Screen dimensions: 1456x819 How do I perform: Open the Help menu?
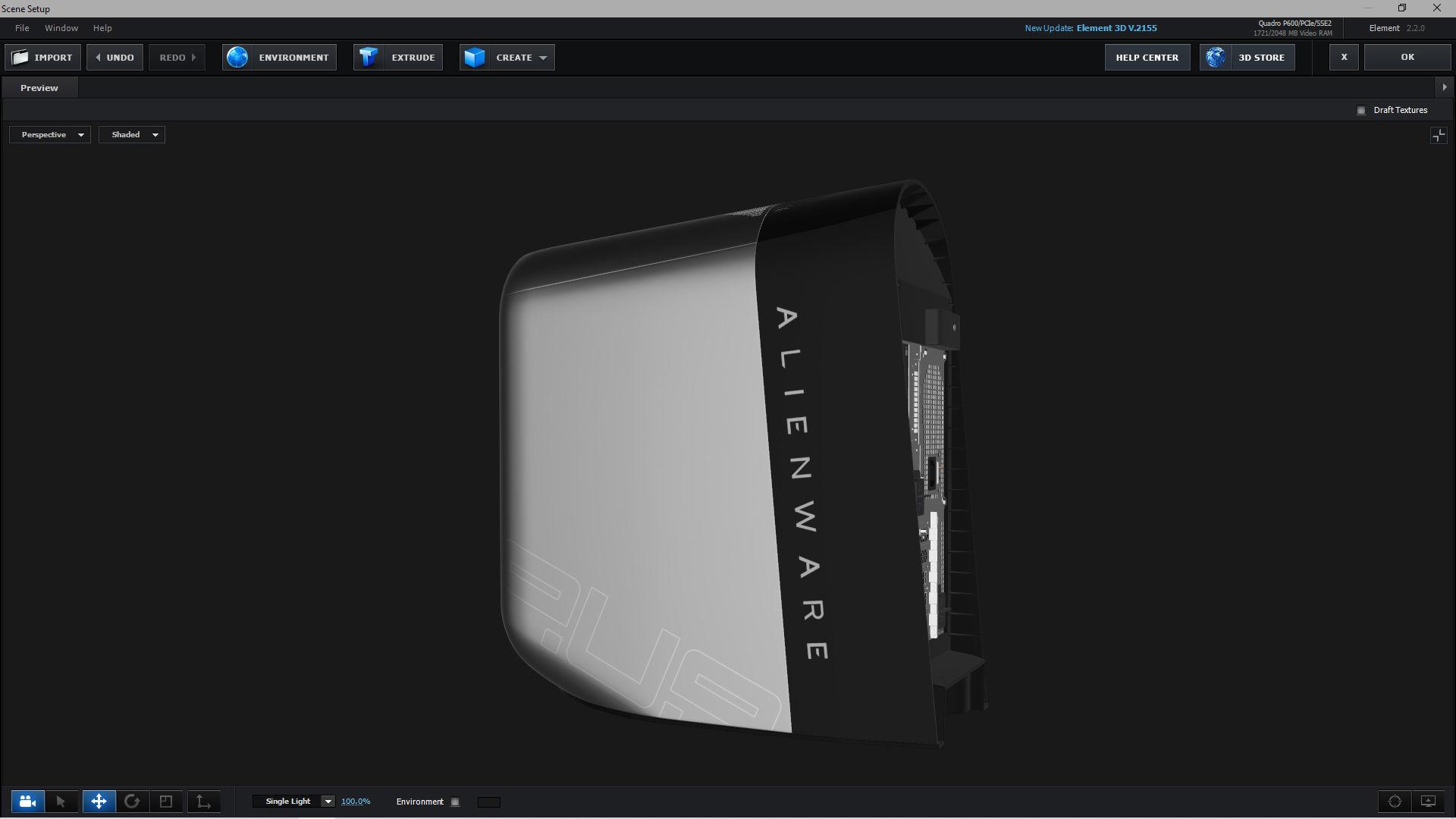[x=102, y=28]
